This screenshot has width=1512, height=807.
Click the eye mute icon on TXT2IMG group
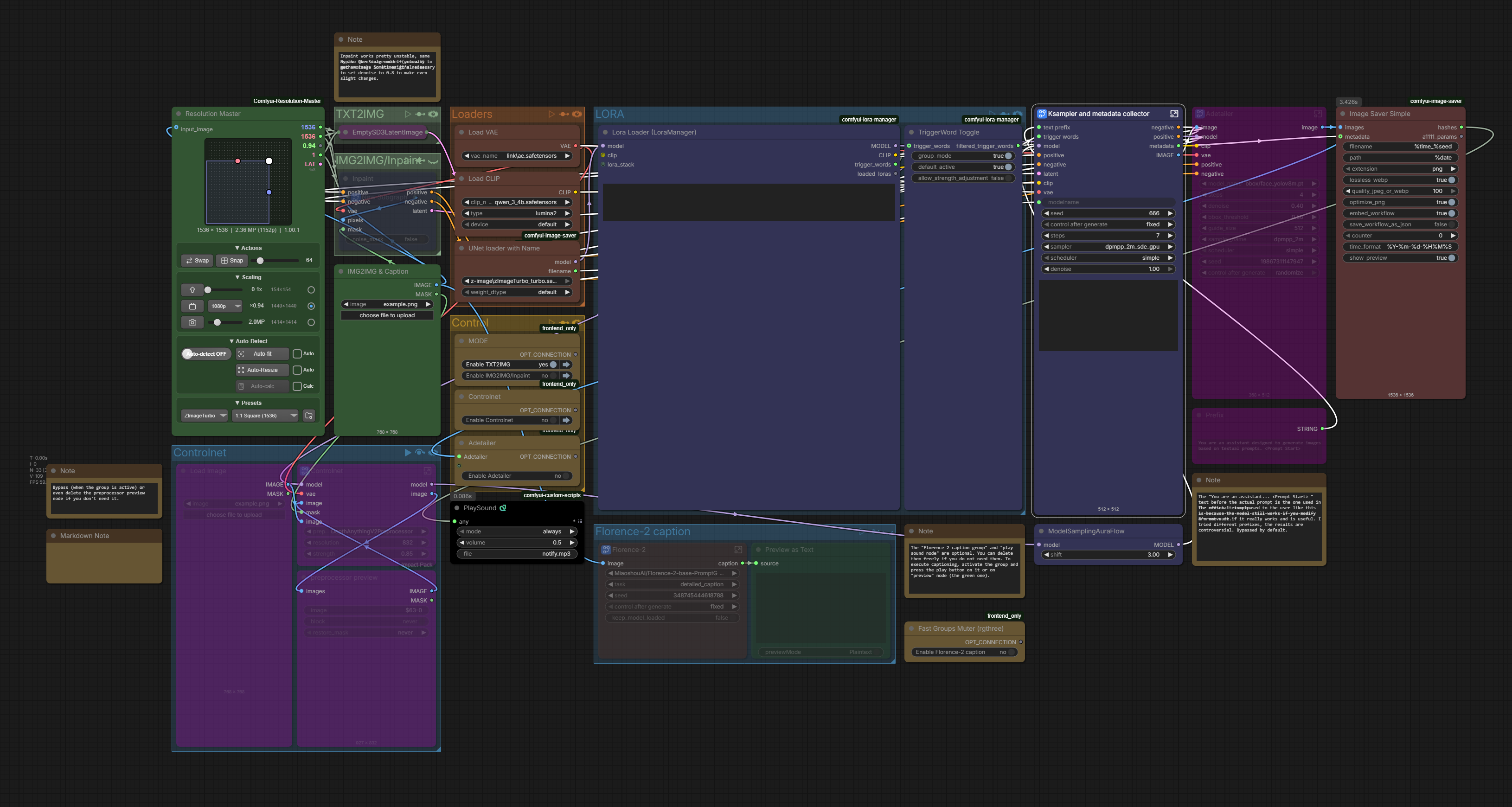[433, 114]
